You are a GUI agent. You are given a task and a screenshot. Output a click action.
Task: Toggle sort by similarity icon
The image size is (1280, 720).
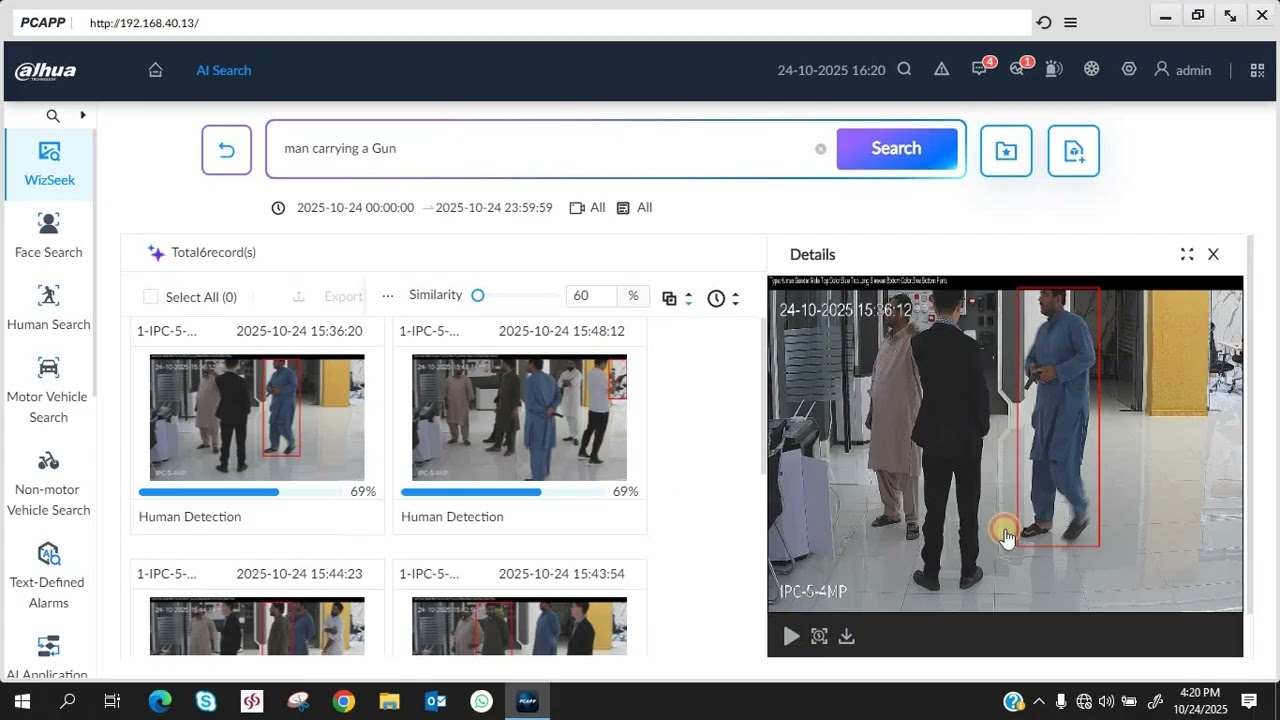[675, 298]
